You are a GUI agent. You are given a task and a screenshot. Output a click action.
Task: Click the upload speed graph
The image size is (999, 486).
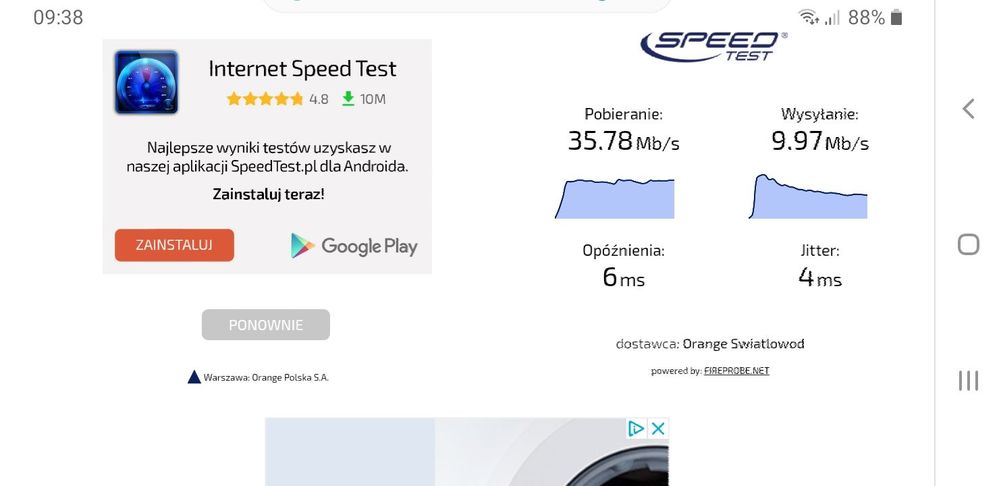pos(808,197)
